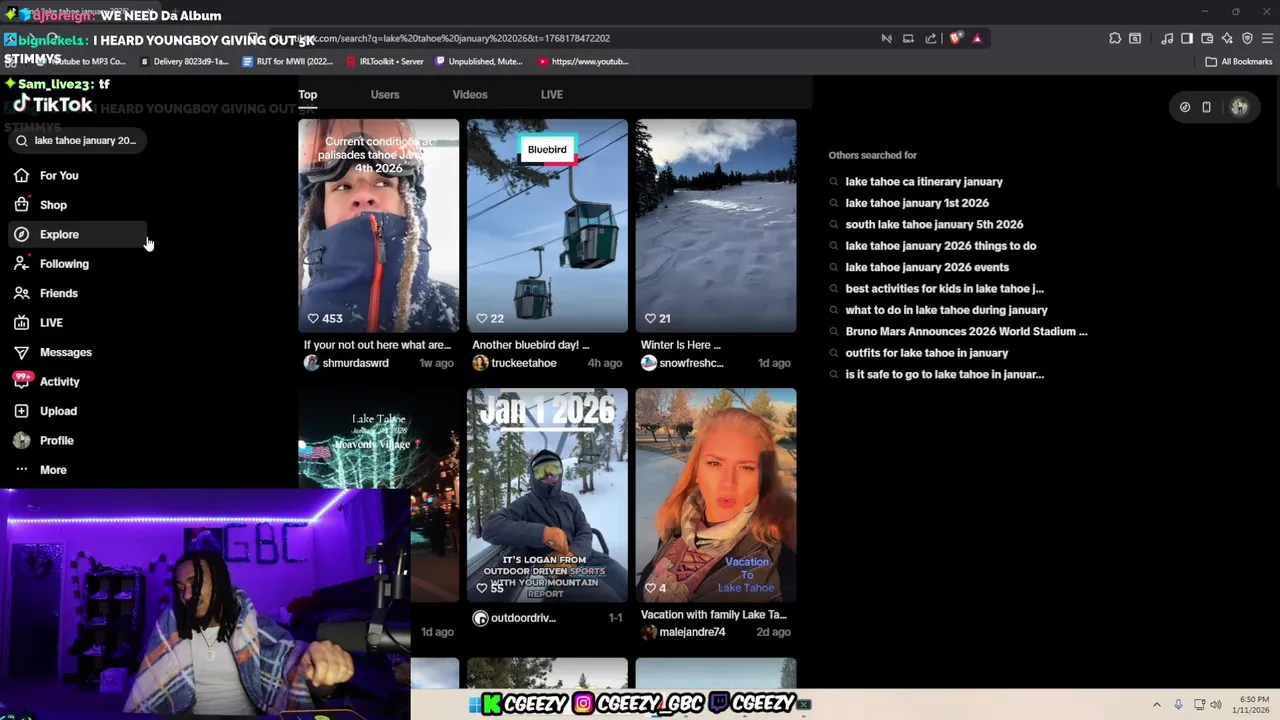Open the music playlist icon in toolbar

click(x=1167, y=38)
